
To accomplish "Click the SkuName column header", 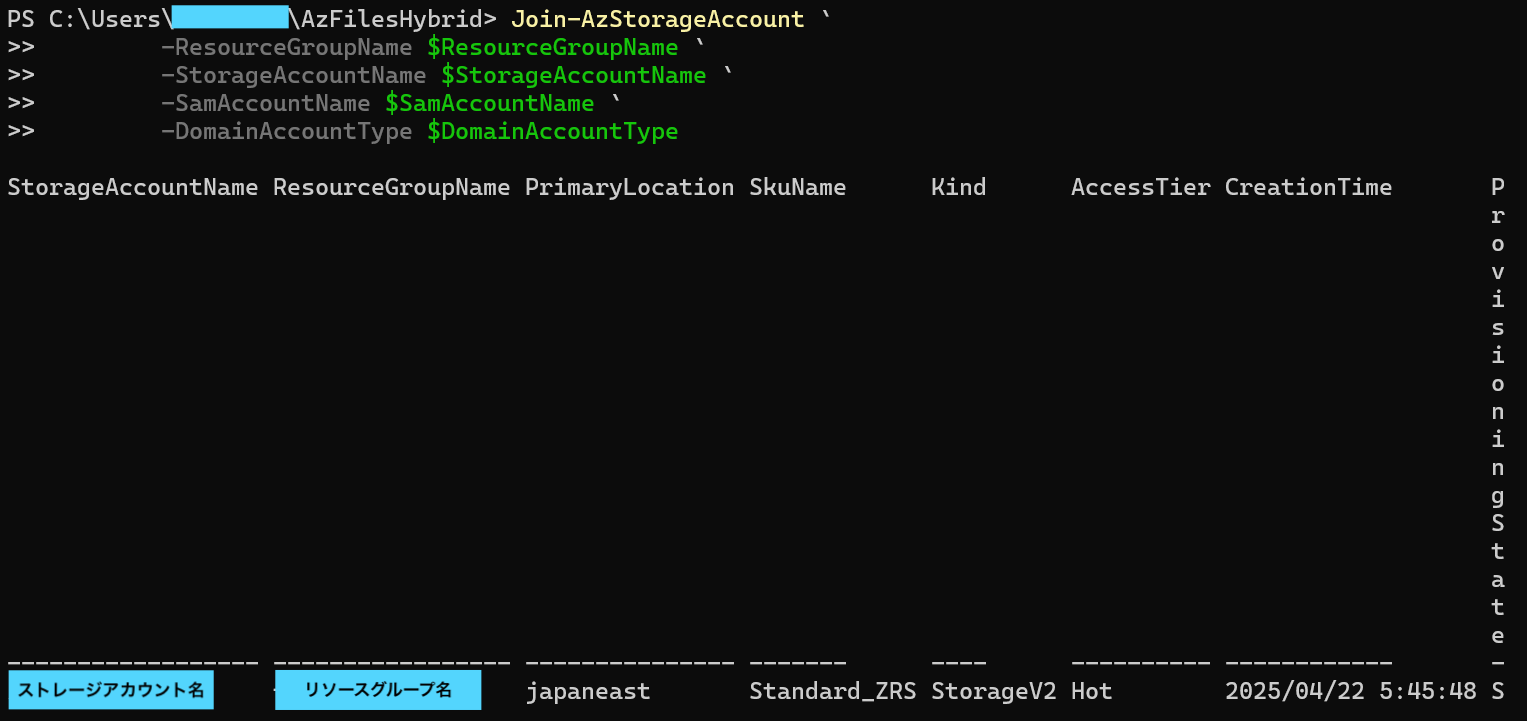I will click(x=798, y=187).
